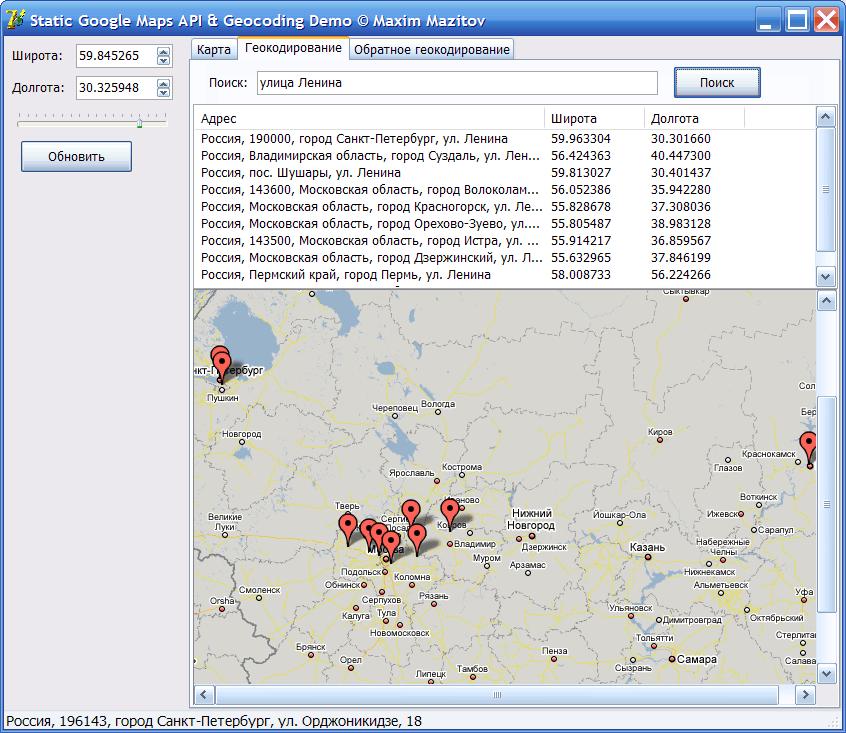This screenshot has width=846, height=733.
Task: Select the пос. Шушары address row
Action: point(504,173)
